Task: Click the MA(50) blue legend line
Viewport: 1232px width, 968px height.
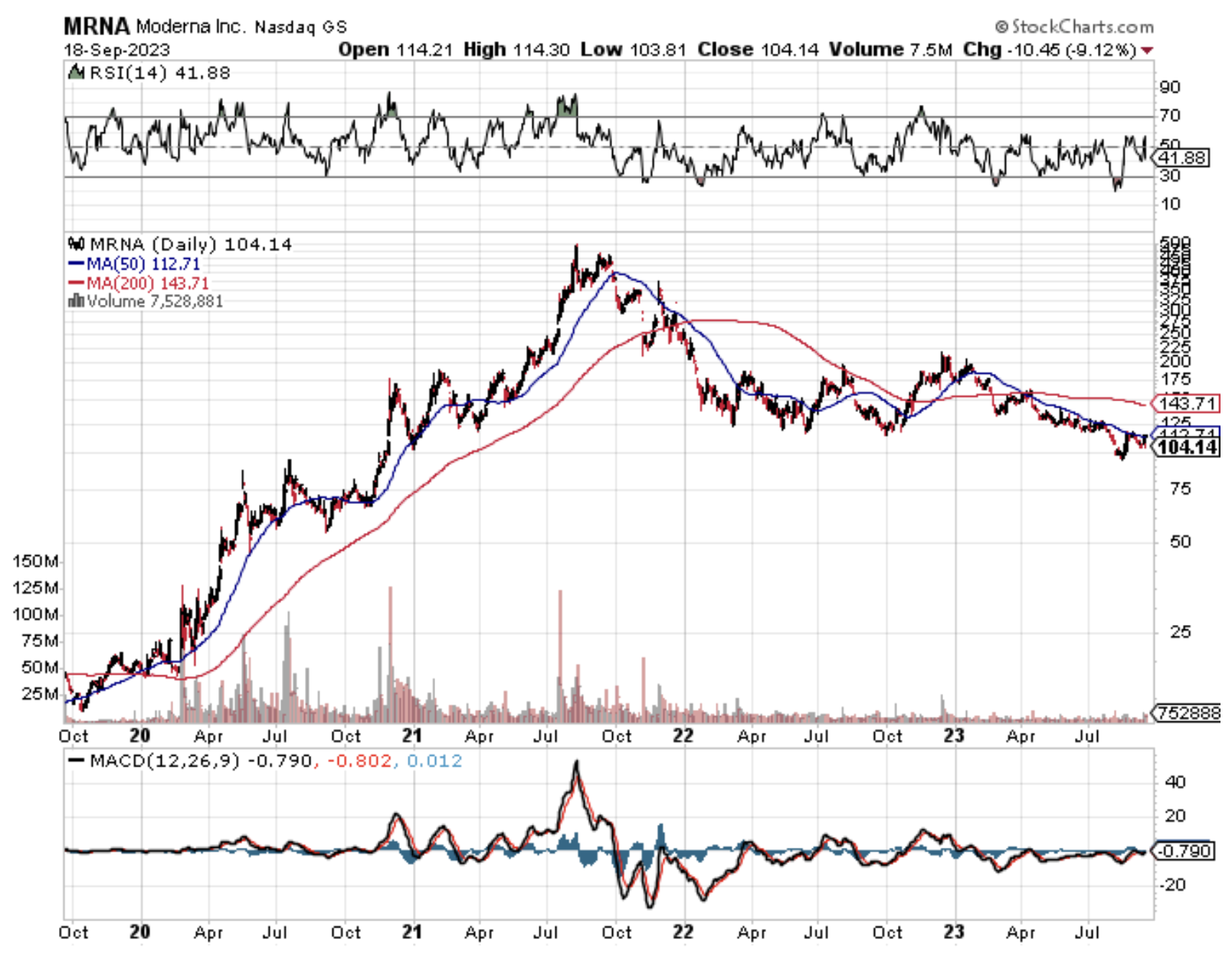Action: [76, 264]
